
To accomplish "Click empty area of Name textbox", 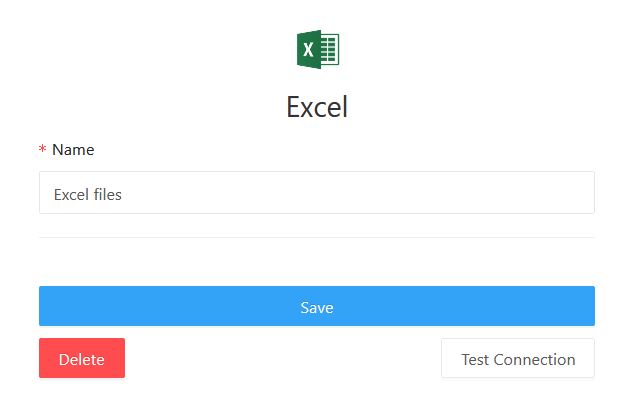I will coord(359,192).
